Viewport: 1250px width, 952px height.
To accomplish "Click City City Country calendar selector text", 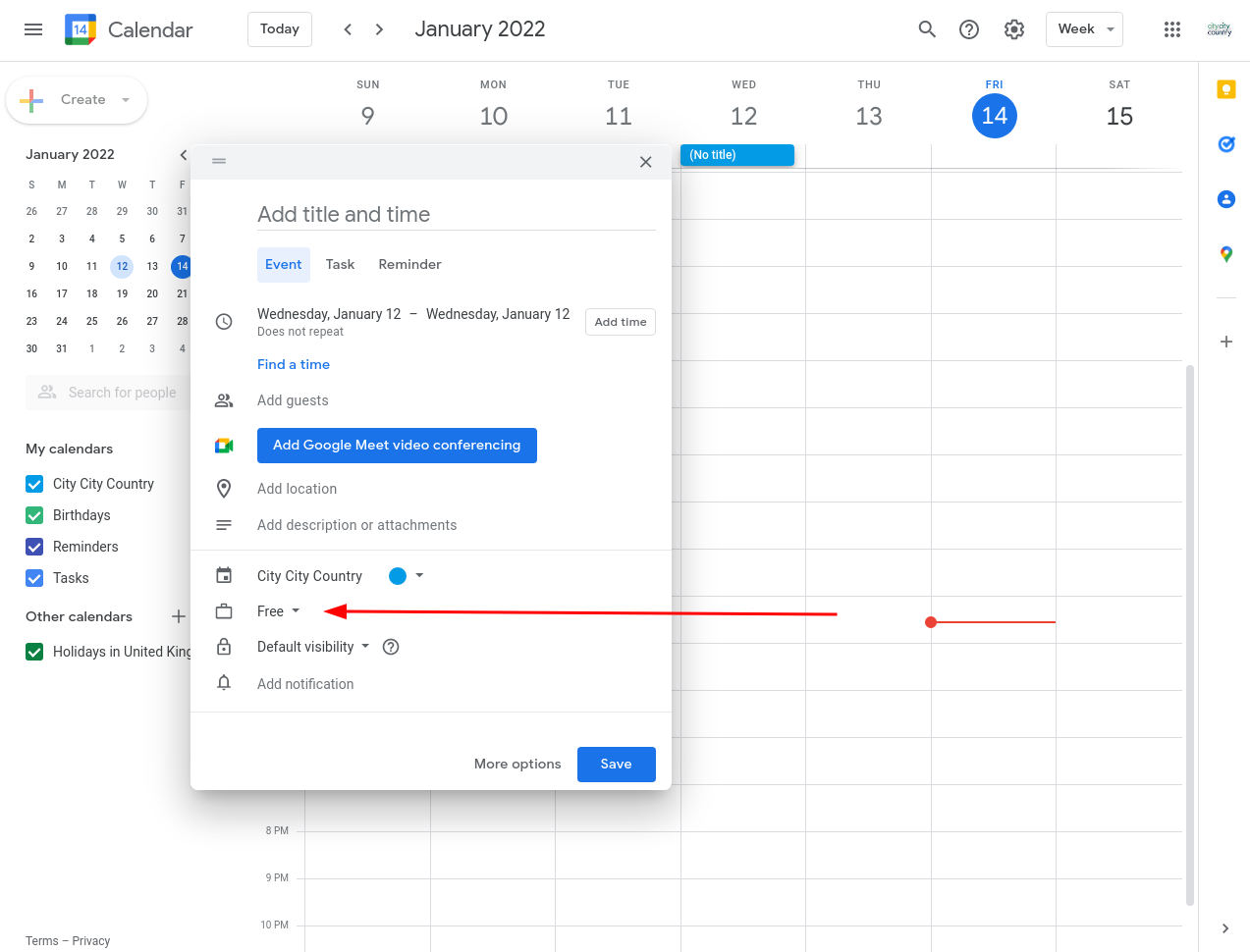I will (x=309, y=576).
